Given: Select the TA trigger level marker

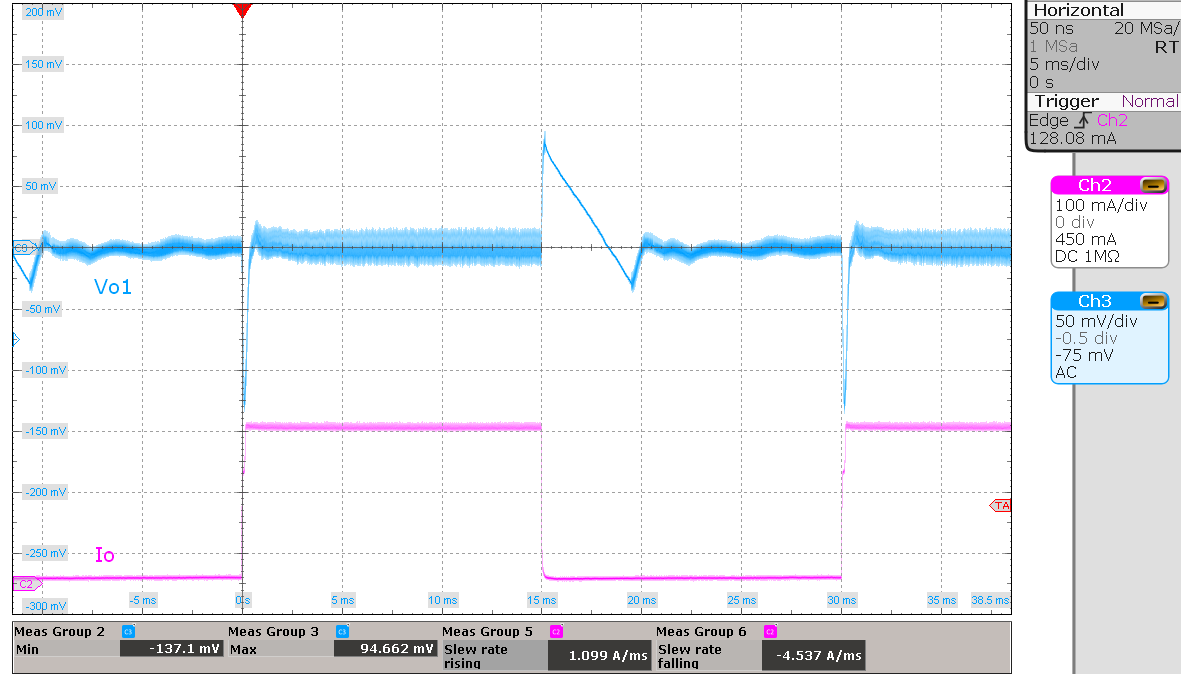Looking at the screenshot, I should [1000, 506].
